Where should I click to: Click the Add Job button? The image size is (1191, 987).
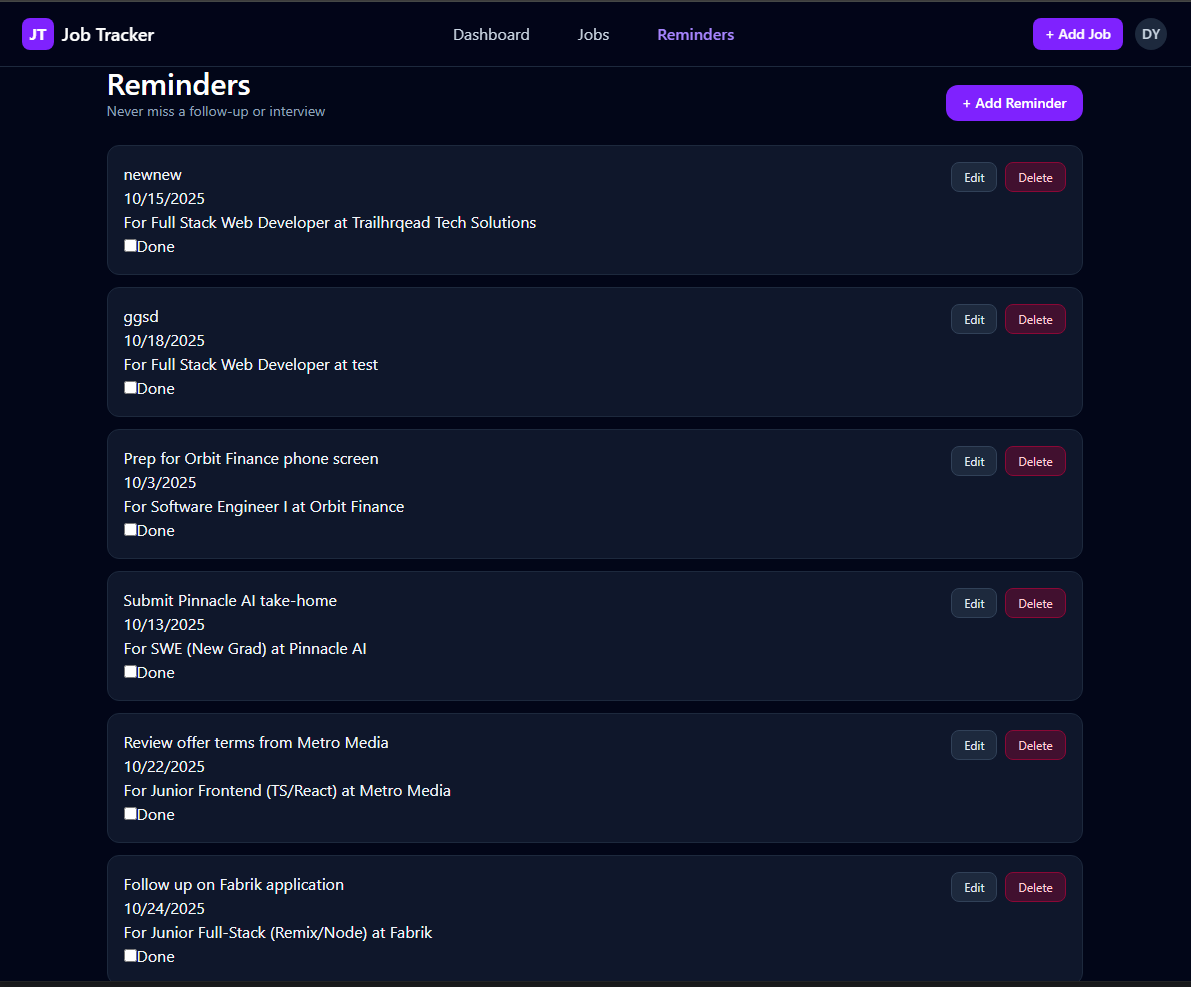click(1077, 34)
